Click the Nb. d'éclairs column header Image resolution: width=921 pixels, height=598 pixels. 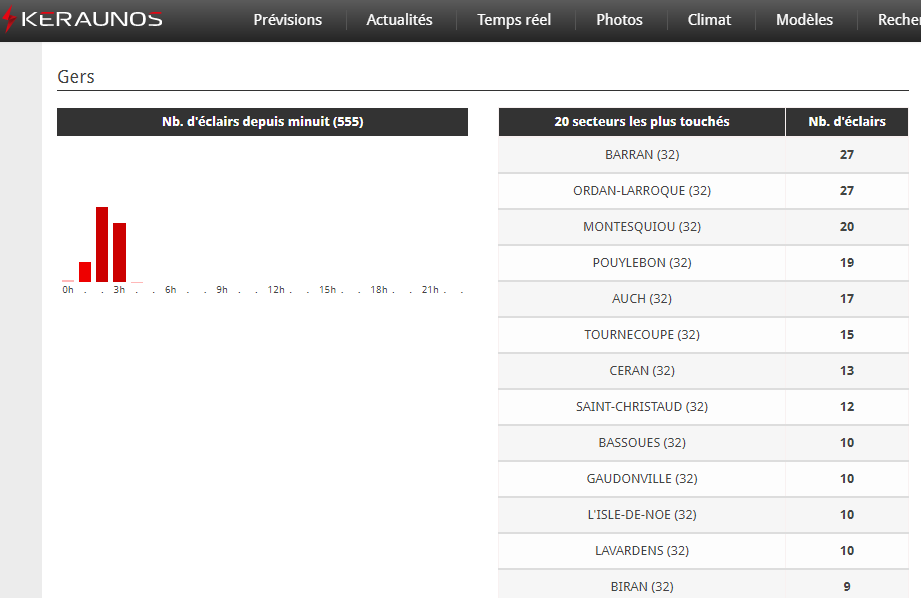click(847, 122)
